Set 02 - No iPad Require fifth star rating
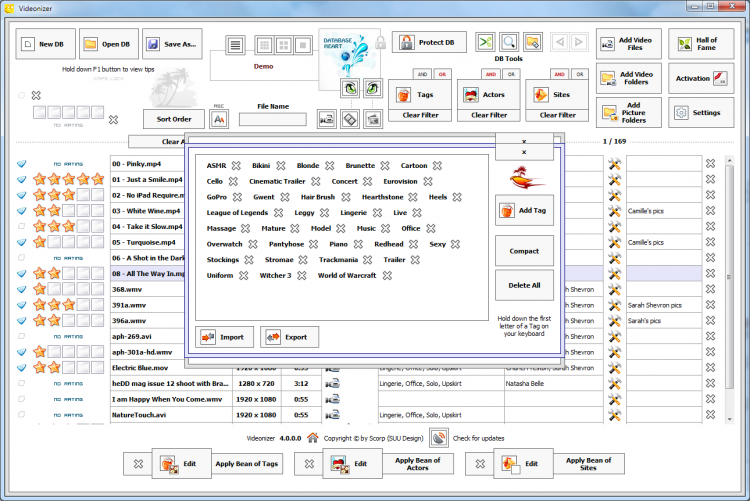Image resolution: width=750 pixels, height=501 pixels. click(97, 195)
